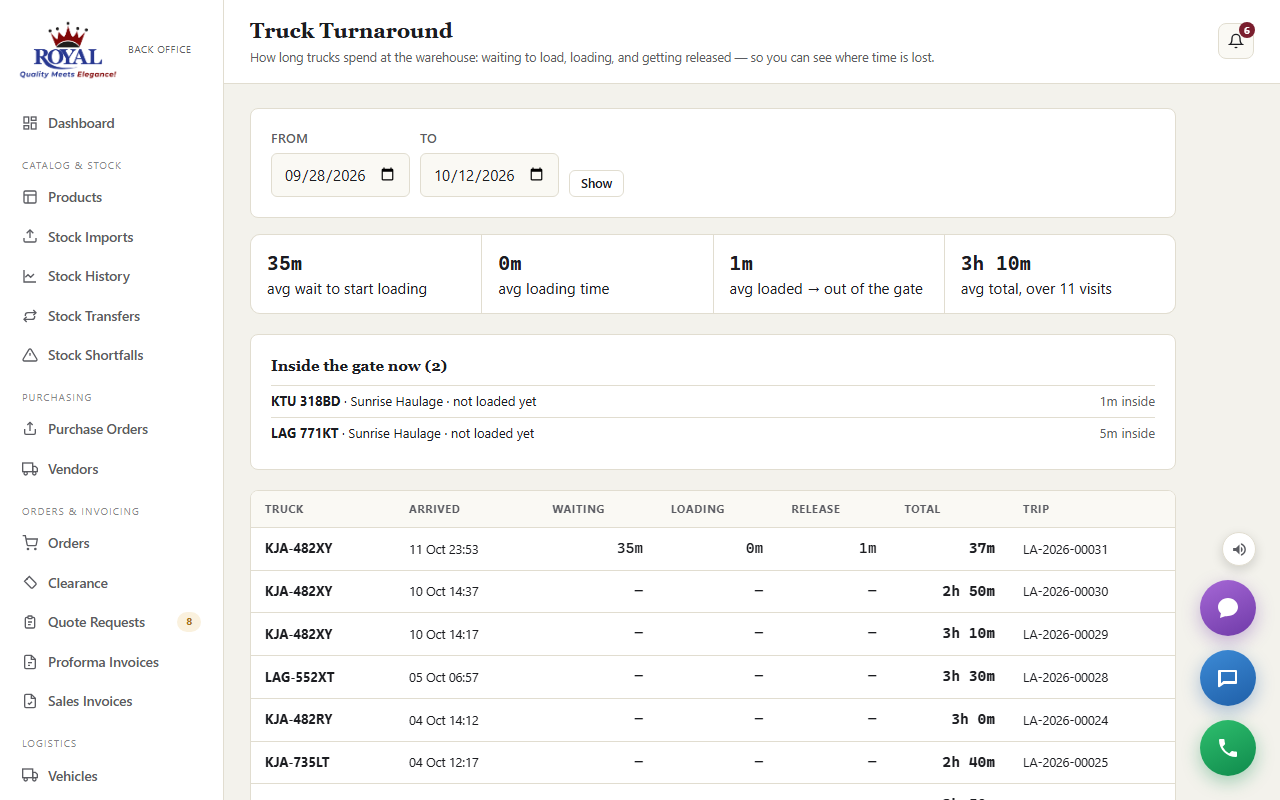Toggle the sound speaker button
The width and height of the screenshot is (1280, 800).
coord(1239,549)
